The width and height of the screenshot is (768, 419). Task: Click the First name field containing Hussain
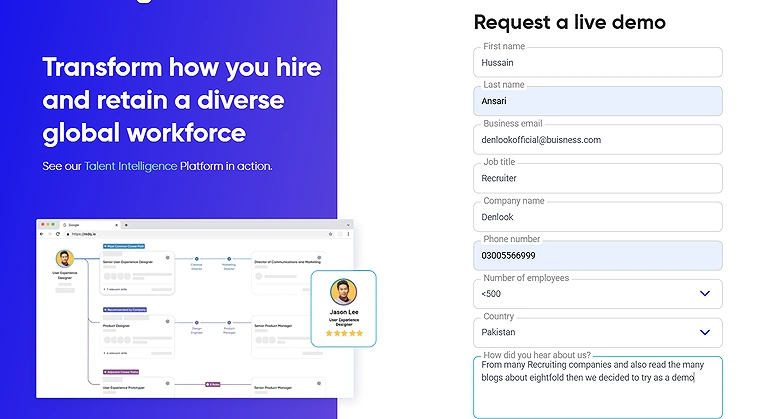pyautogui.click(x=598, y=62)
